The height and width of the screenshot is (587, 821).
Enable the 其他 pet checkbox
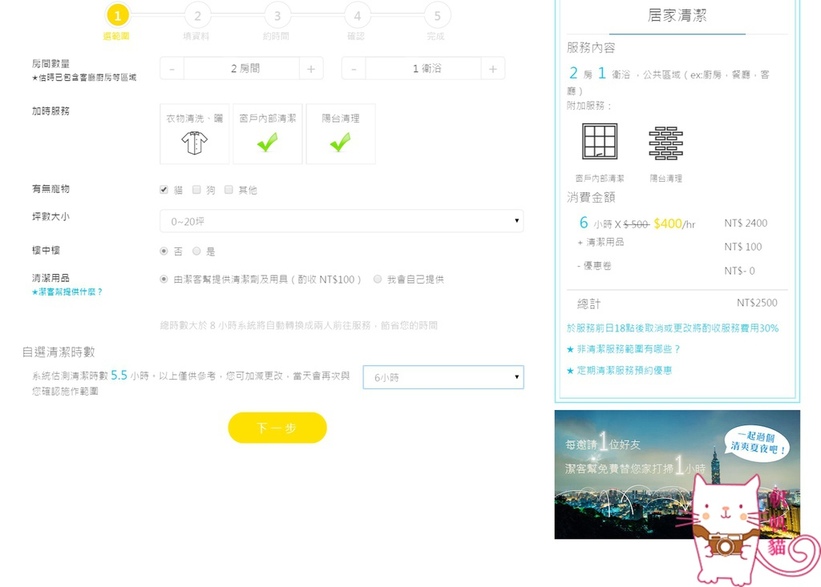click(229, 190)
